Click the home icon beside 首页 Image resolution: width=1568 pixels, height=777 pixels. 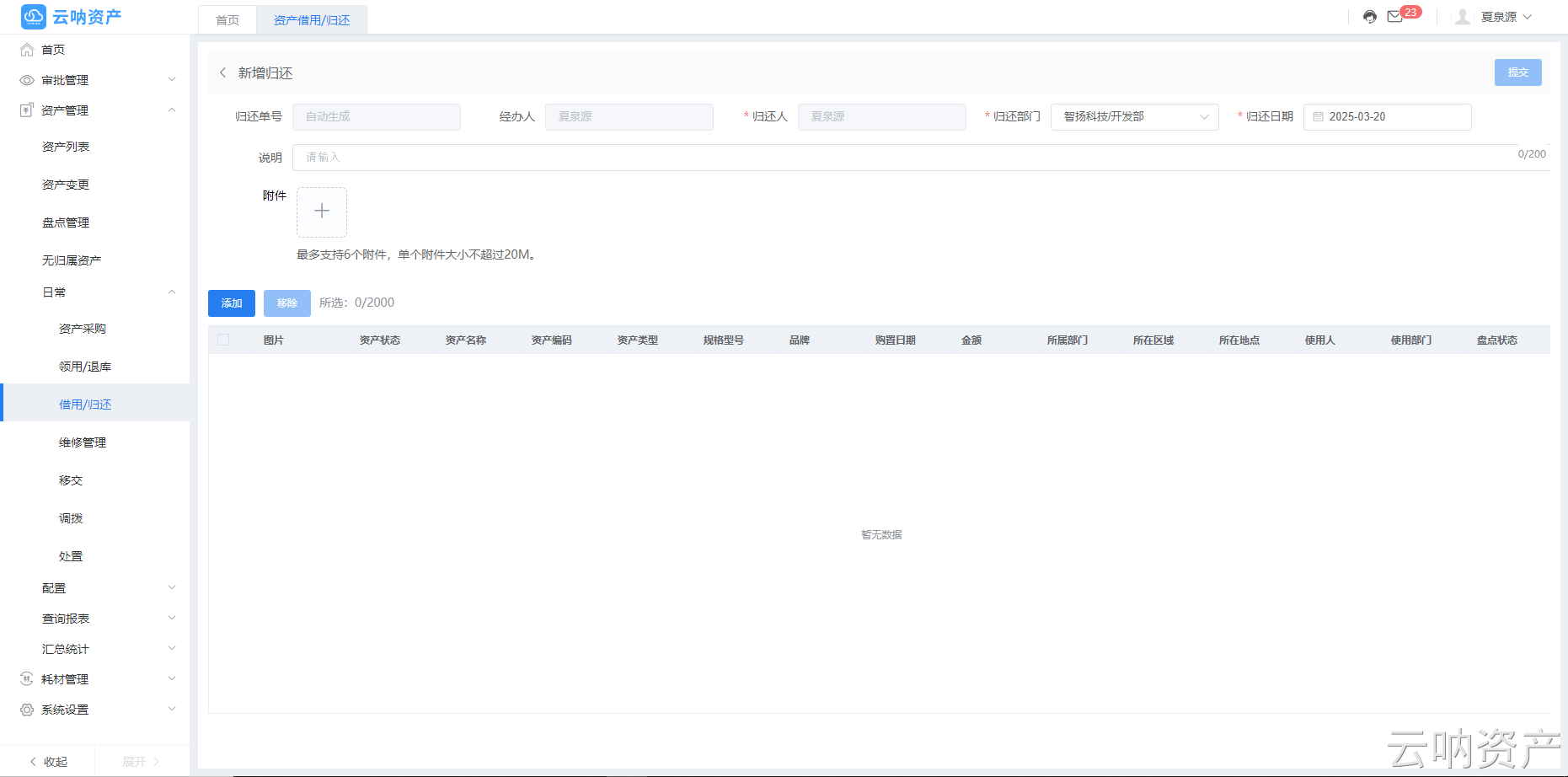pos(27,50)
